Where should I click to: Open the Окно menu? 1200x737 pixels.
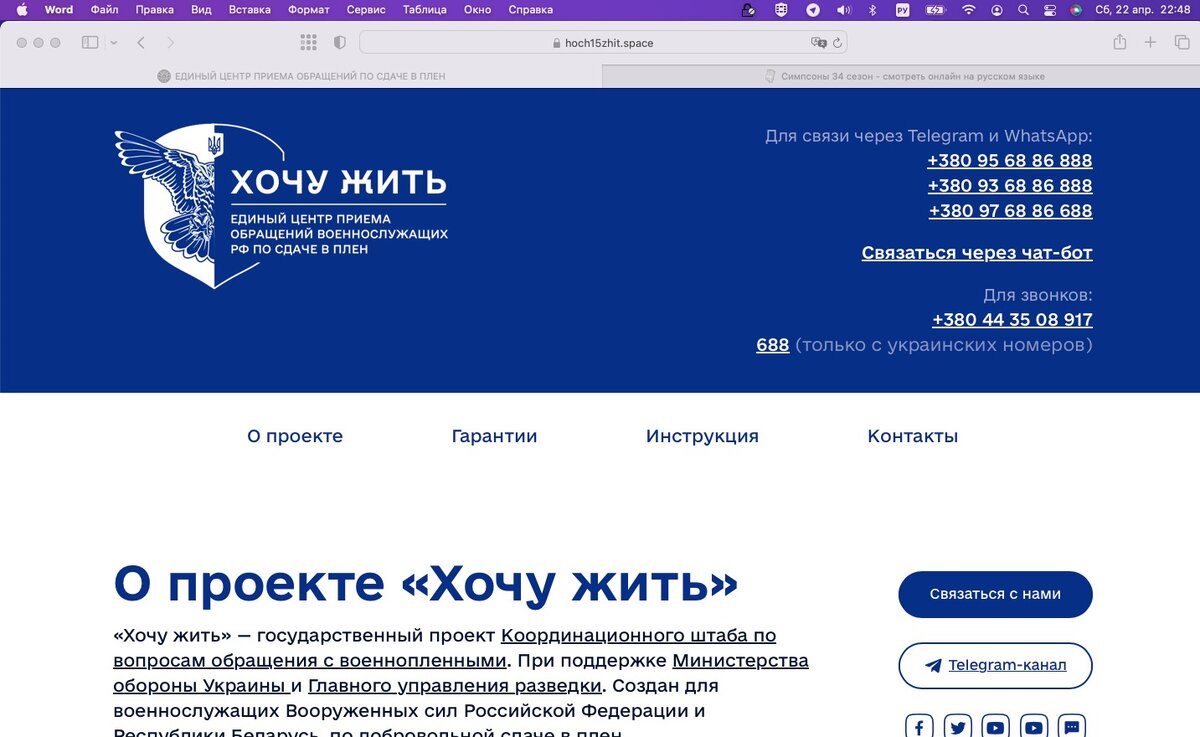click(478, 10)
